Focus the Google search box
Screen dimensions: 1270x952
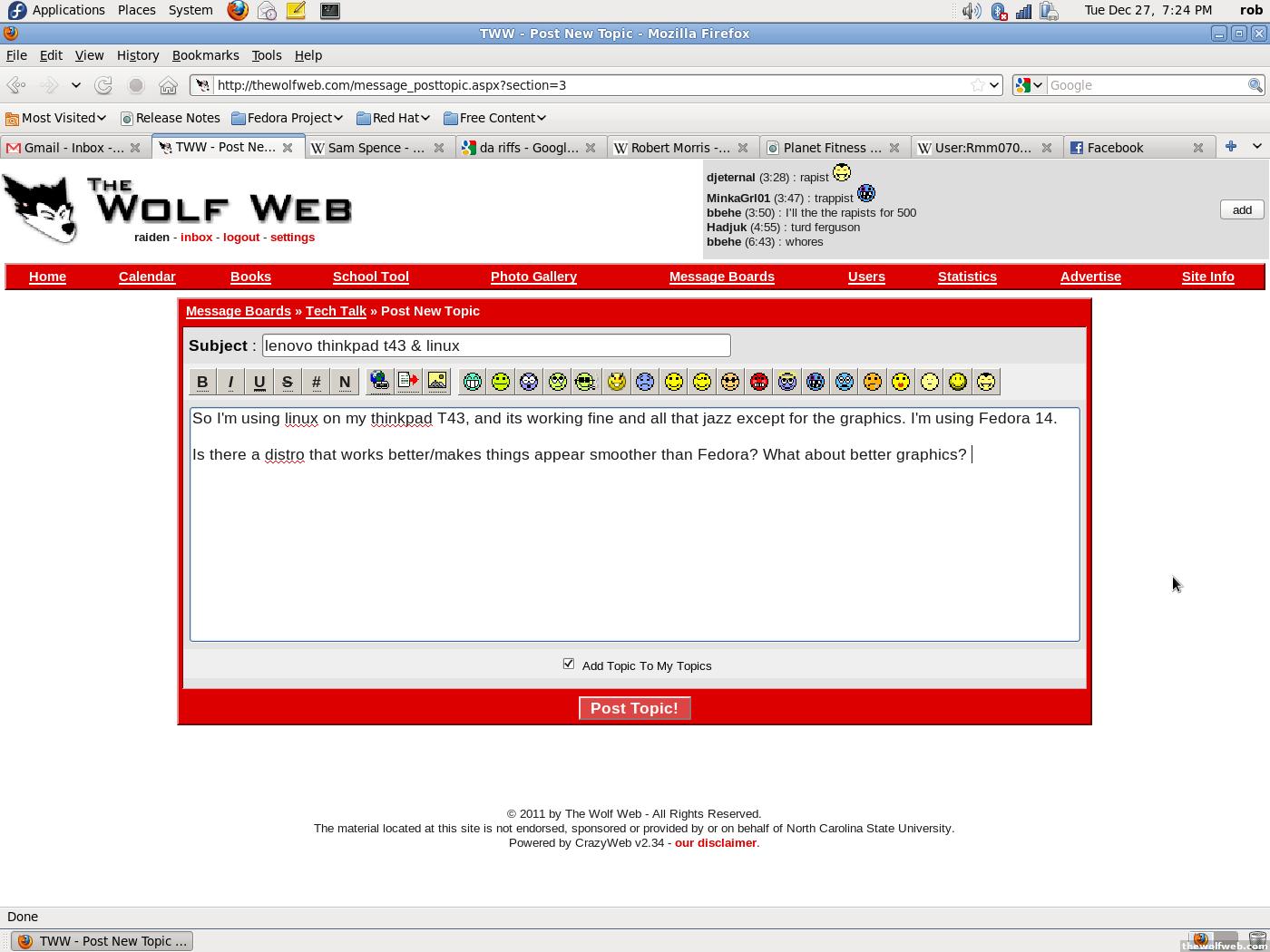pos(1147,85)
